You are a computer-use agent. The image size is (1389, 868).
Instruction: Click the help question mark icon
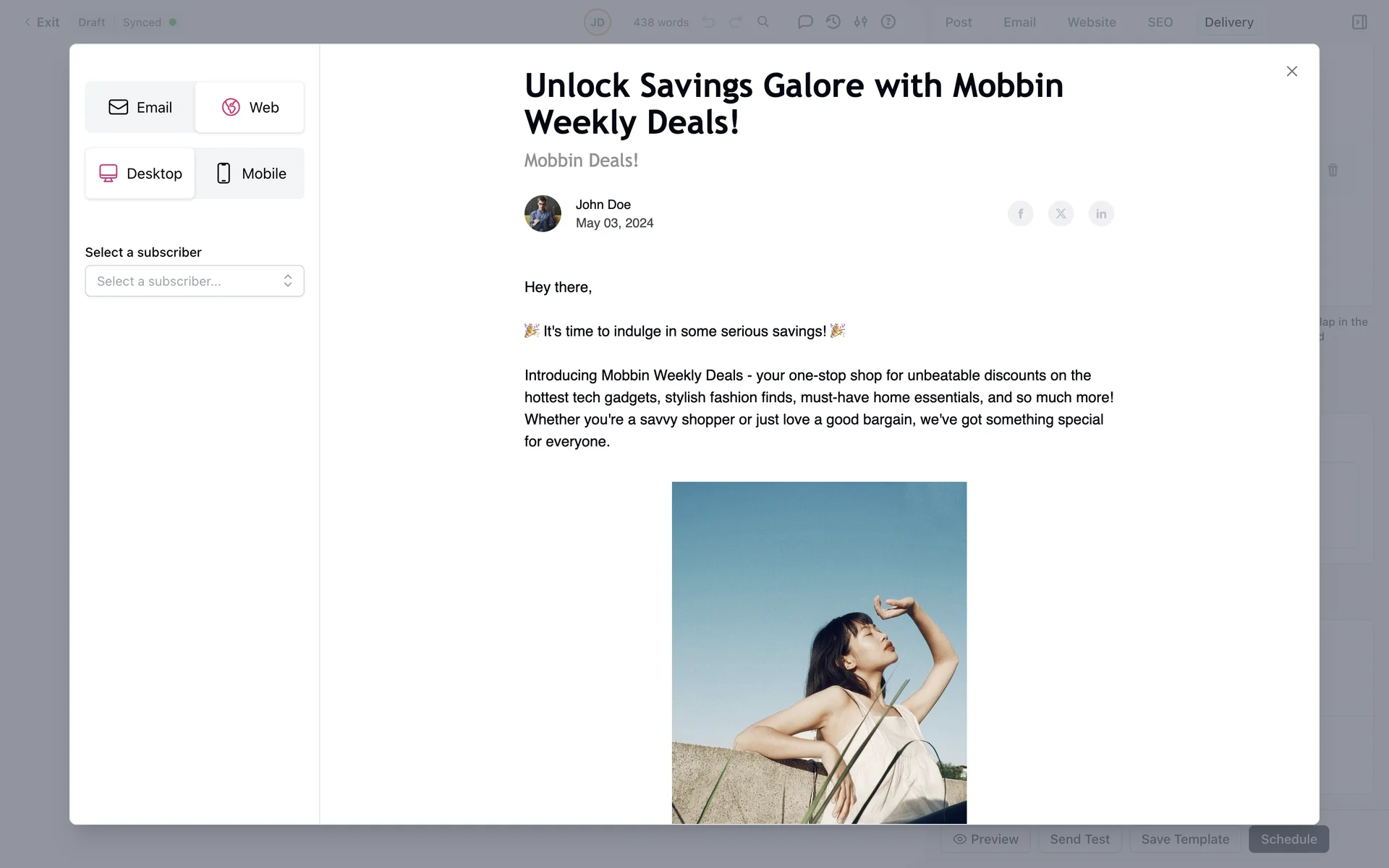pos(888,22)
